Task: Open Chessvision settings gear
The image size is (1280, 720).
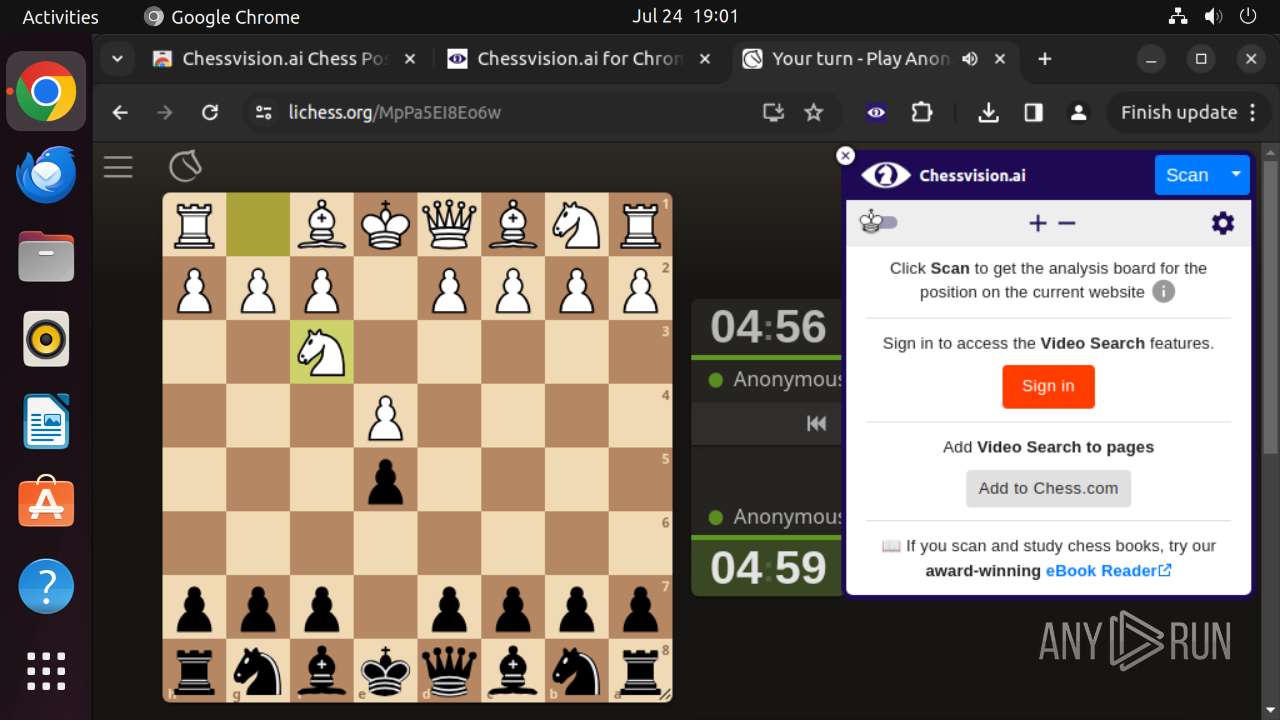Action: (1223, 223)
